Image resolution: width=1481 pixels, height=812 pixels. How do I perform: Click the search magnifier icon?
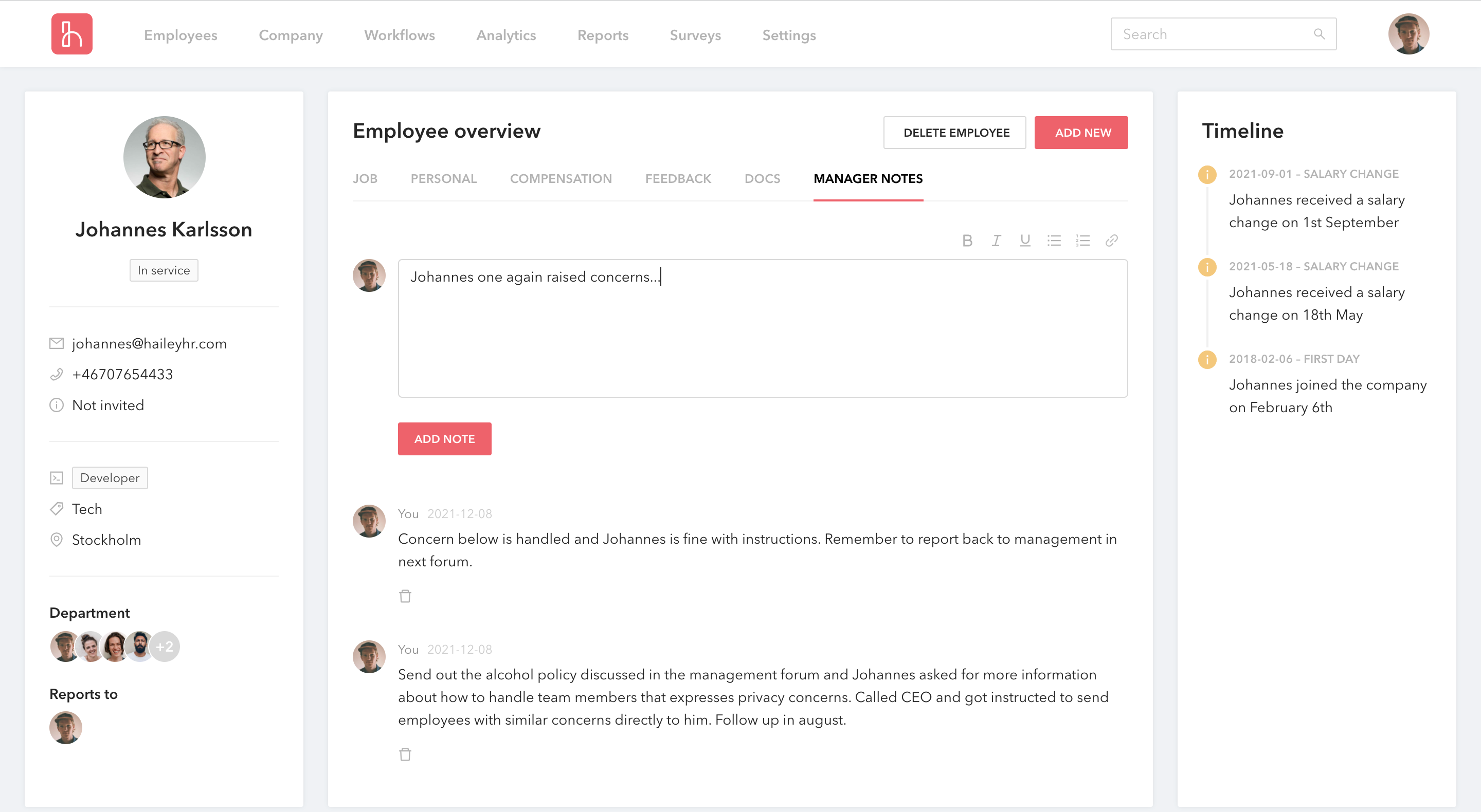point(1320,34)
